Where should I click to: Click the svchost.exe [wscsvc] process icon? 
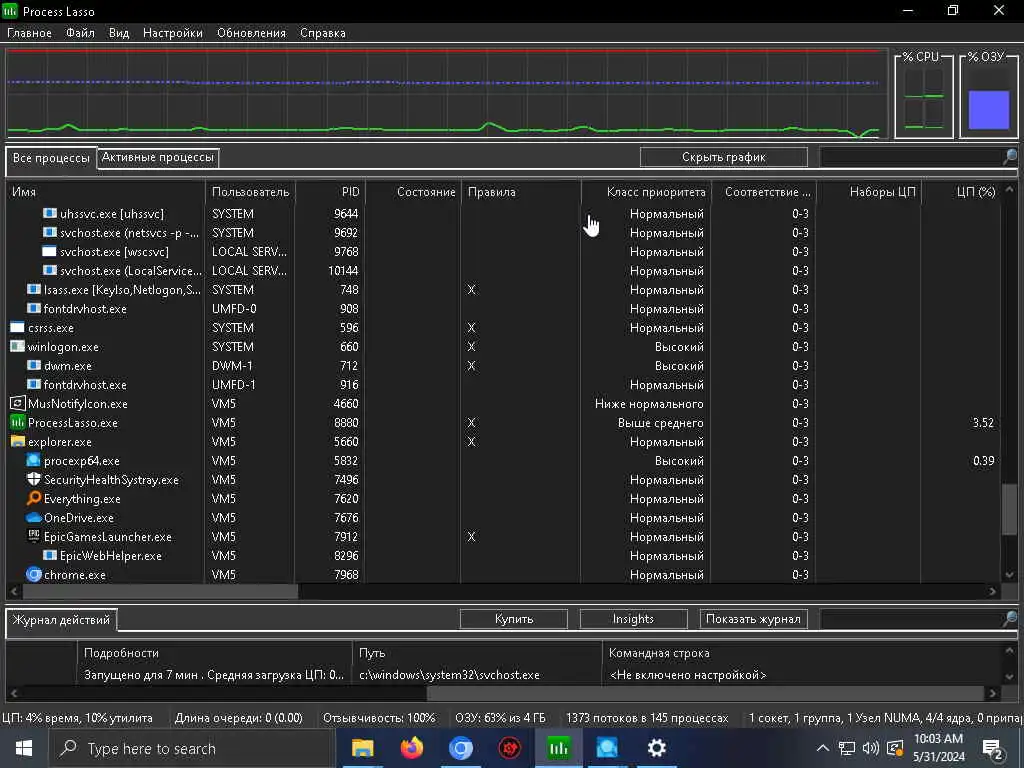(x=50, y=251)
